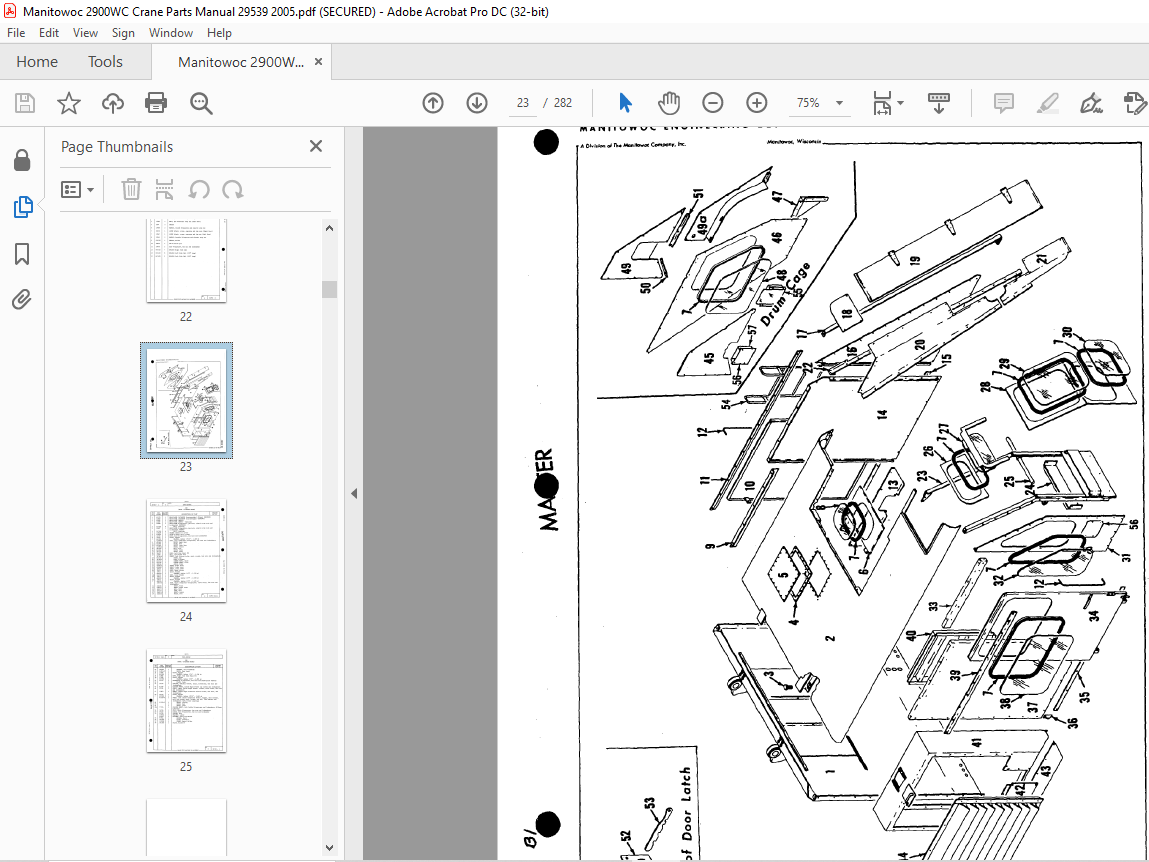Go to the next page with the down arrow

pos(477,103)
